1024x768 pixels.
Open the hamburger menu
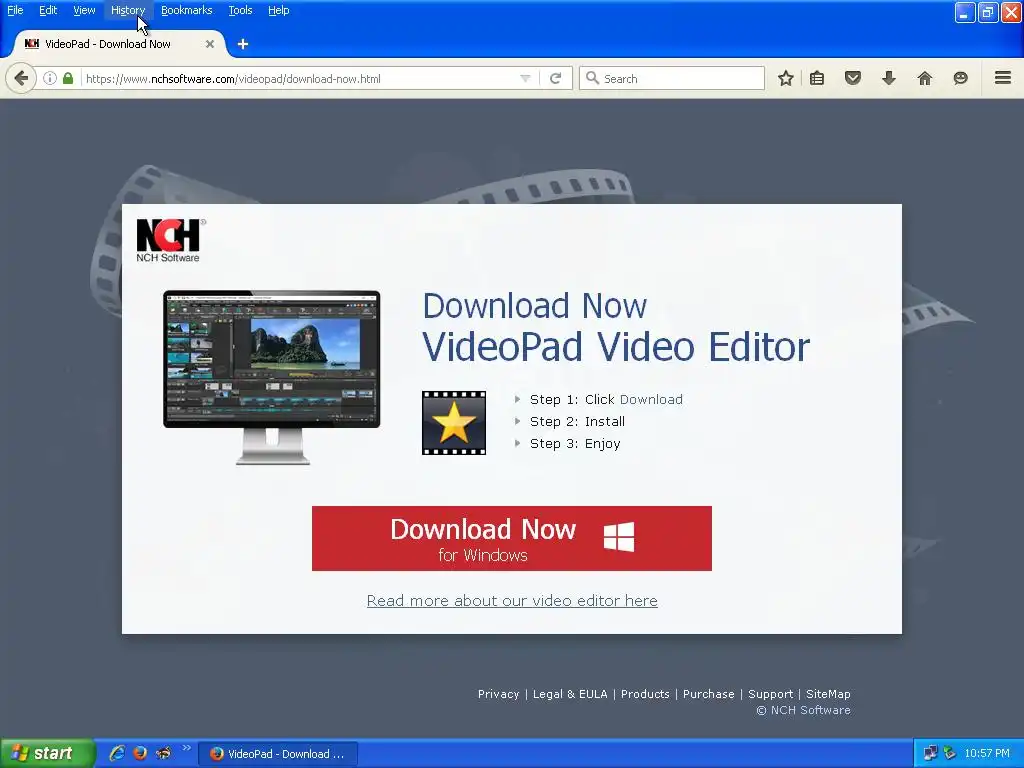pos(1003,78)
